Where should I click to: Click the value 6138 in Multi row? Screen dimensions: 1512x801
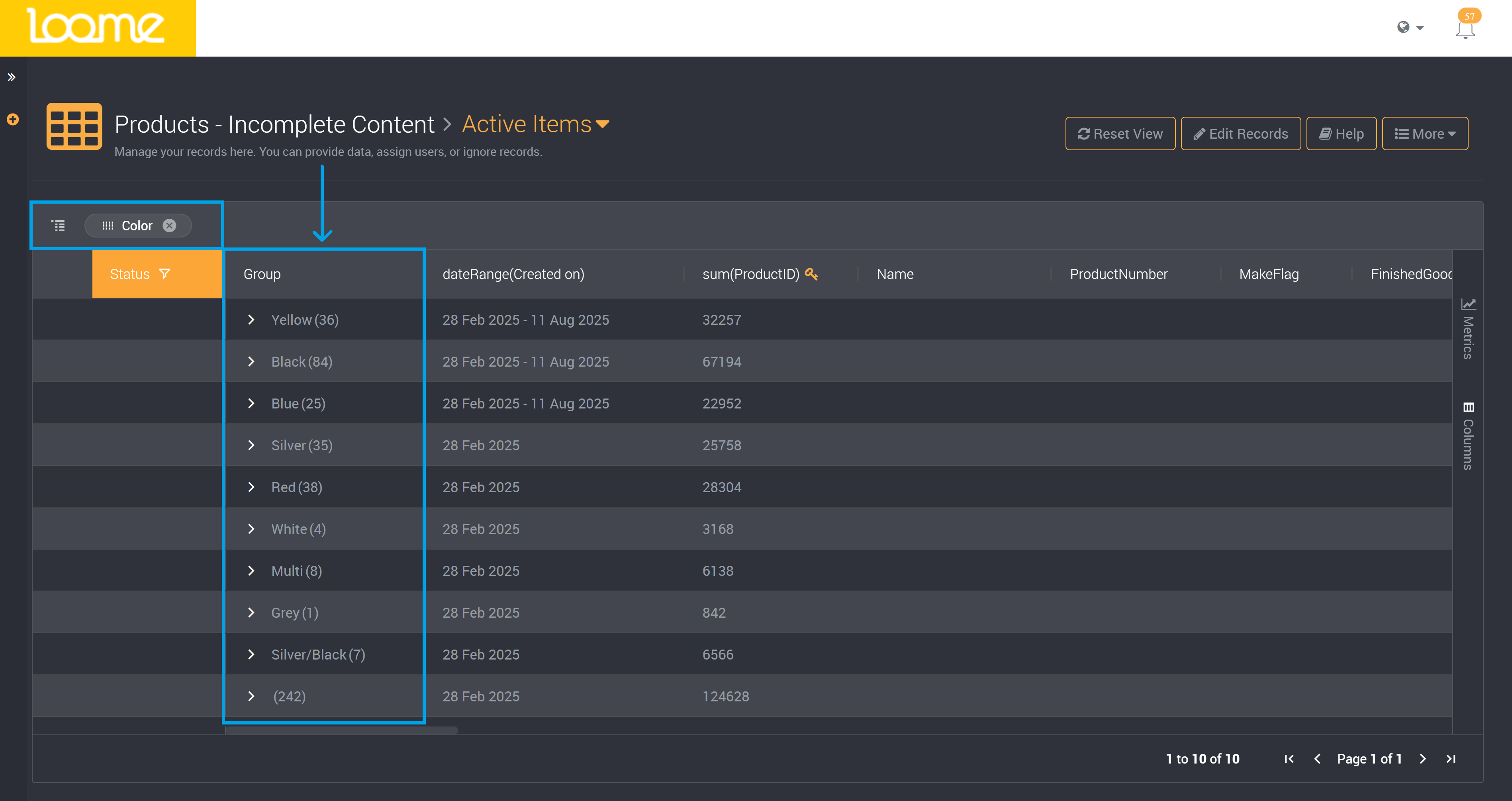point(718,570)
